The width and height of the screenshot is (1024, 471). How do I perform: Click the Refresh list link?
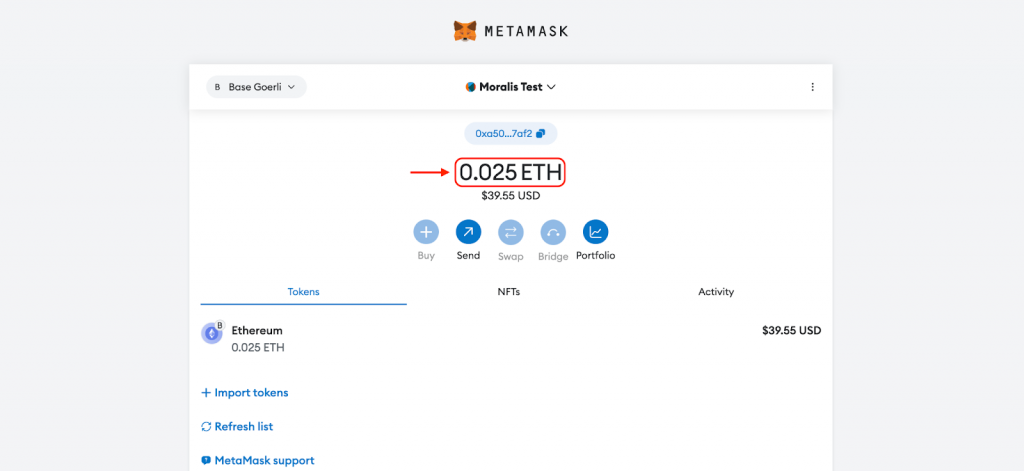[236, 427]
